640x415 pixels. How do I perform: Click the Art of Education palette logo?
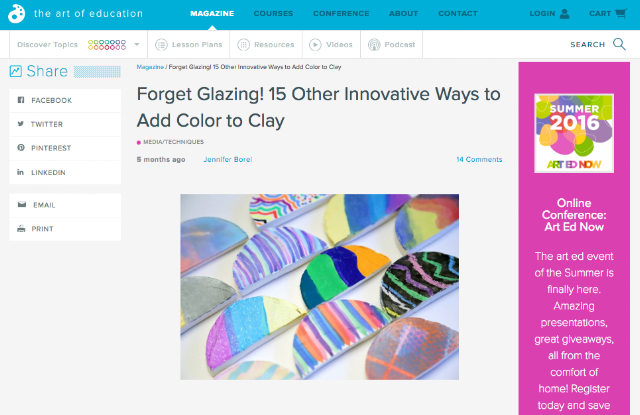click(16, 14)
